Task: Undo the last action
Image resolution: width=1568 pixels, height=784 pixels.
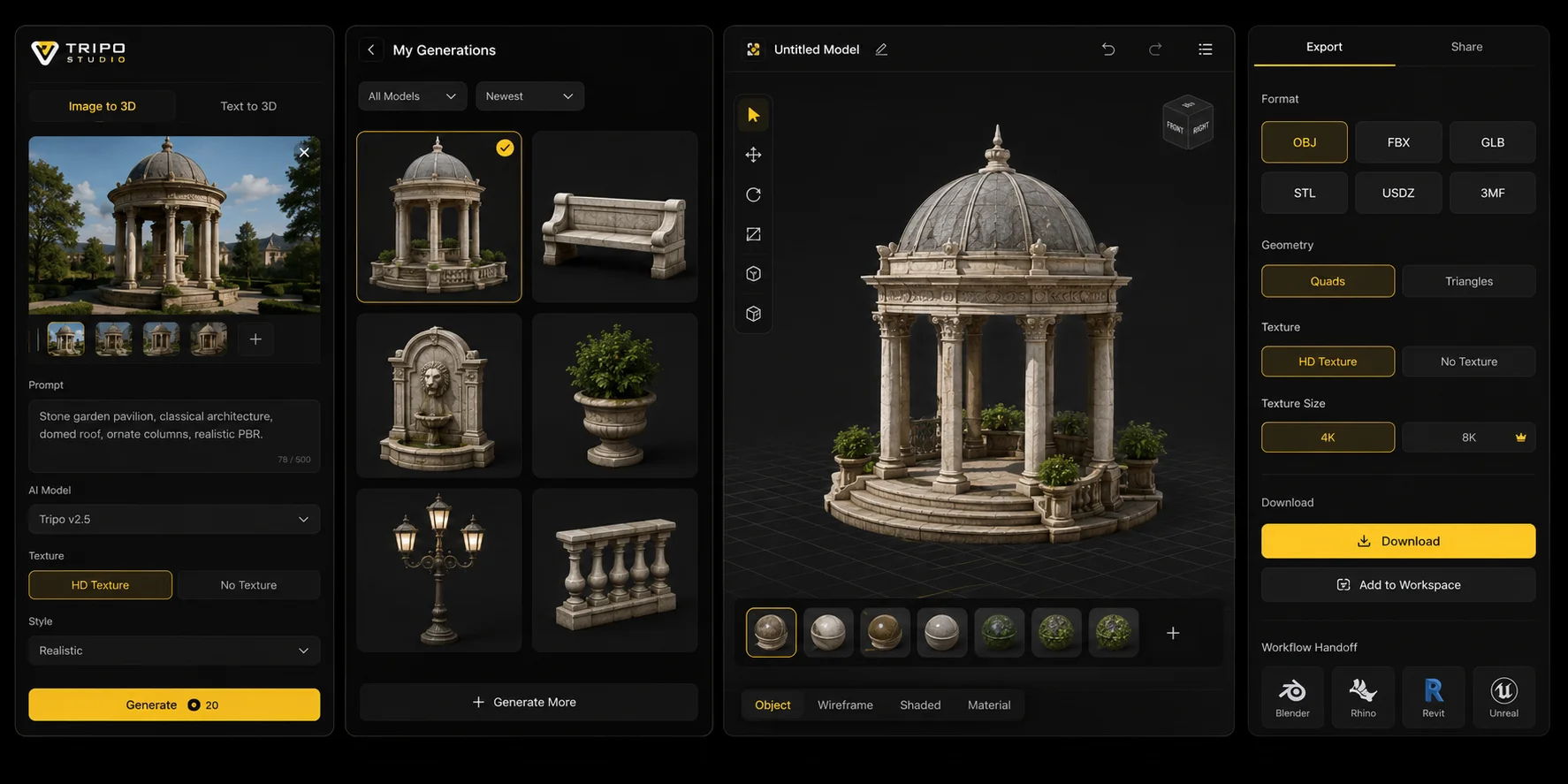Action: (1107, 49)
